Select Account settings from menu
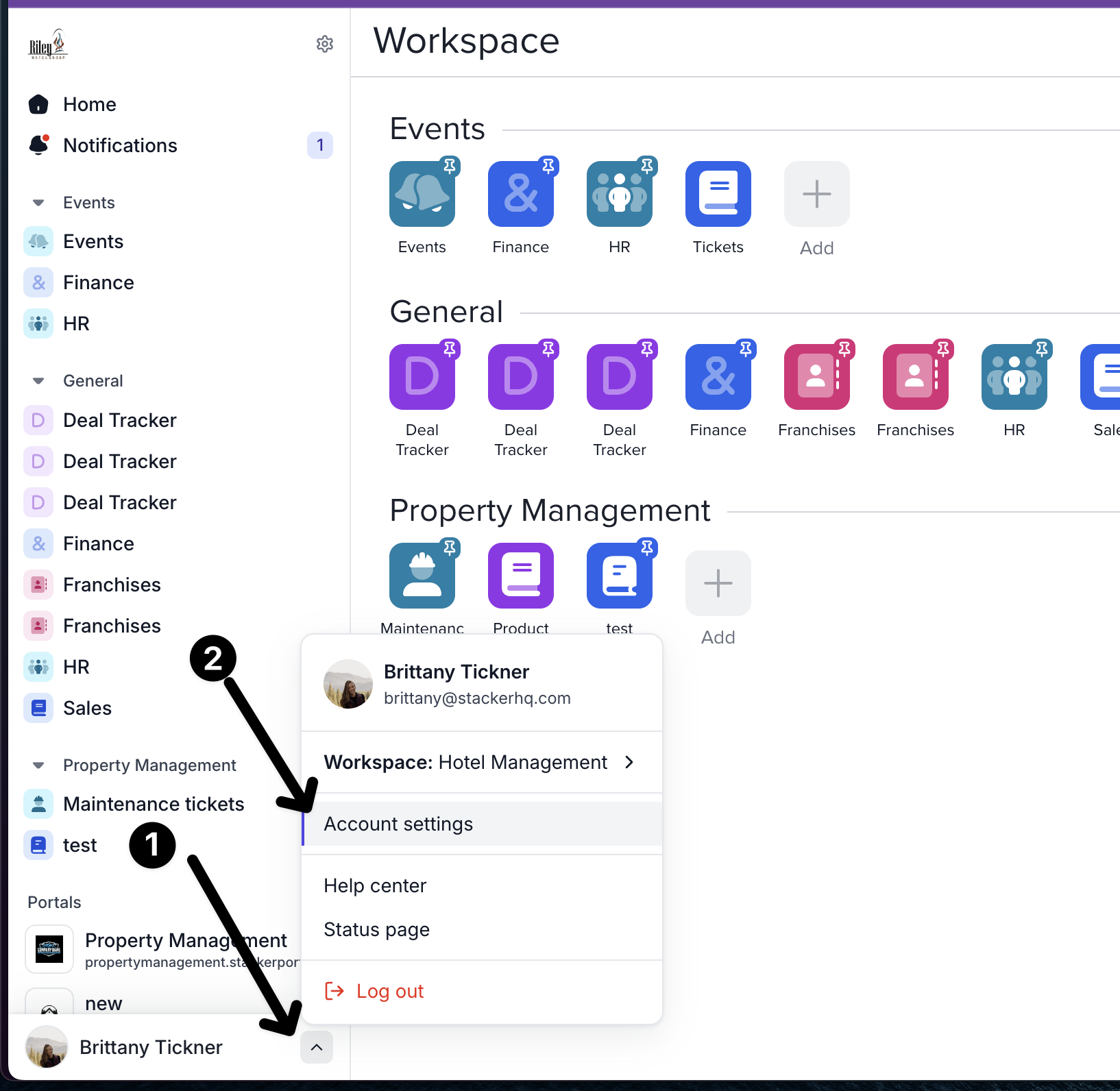Screen dimensions: 1120x1091 [398, 824]
